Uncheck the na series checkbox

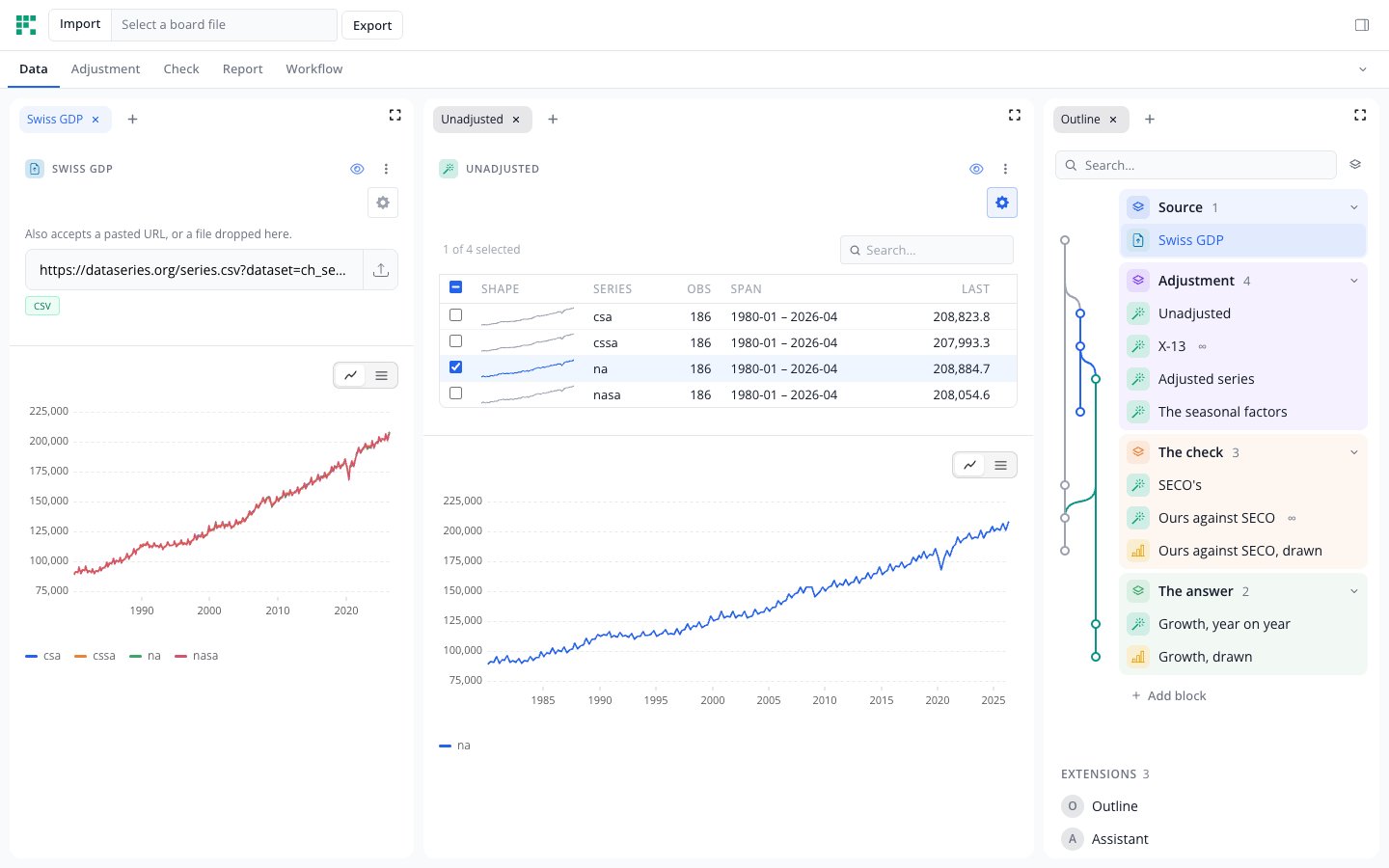click(456, 367)
